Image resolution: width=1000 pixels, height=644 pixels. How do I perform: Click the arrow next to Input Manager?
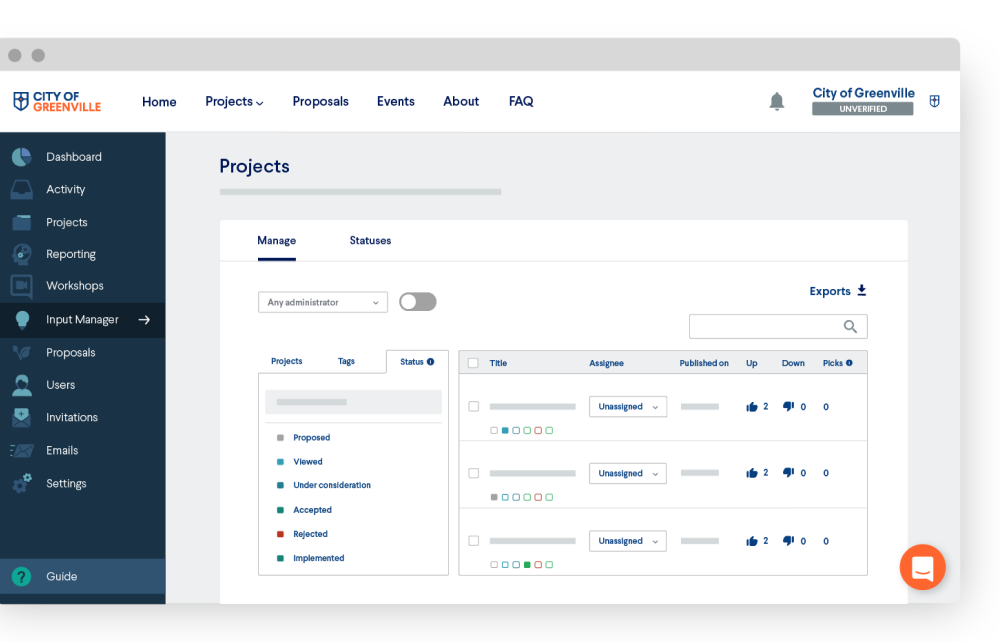[144, 319]
